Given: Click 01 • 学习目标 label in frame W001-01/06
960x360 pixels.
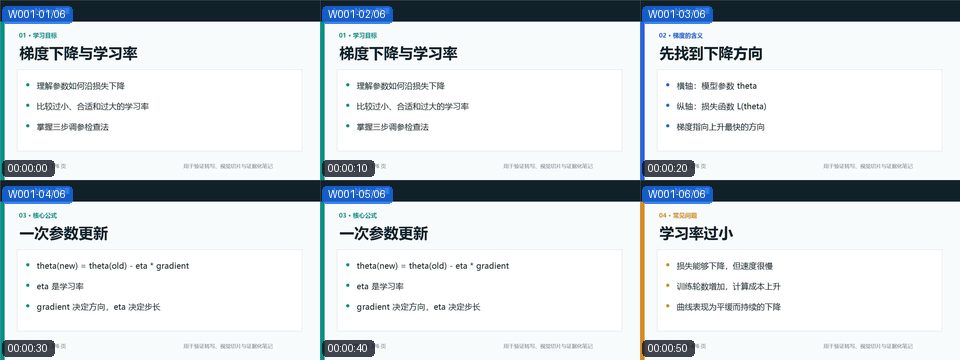Looking at the screenshot, I should (x=38, y=36).
